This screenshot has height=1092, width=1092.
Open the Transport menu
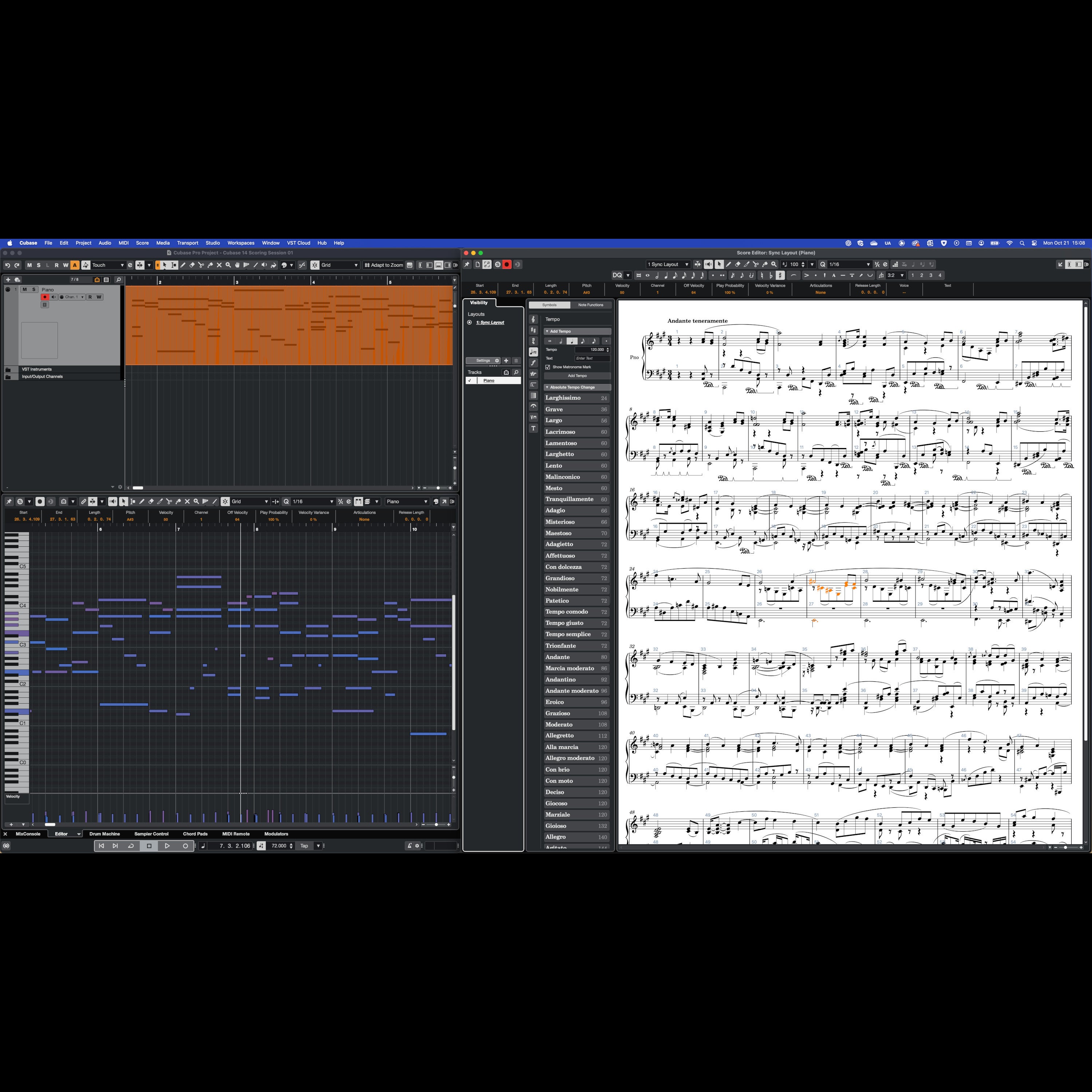coord(188,243)
